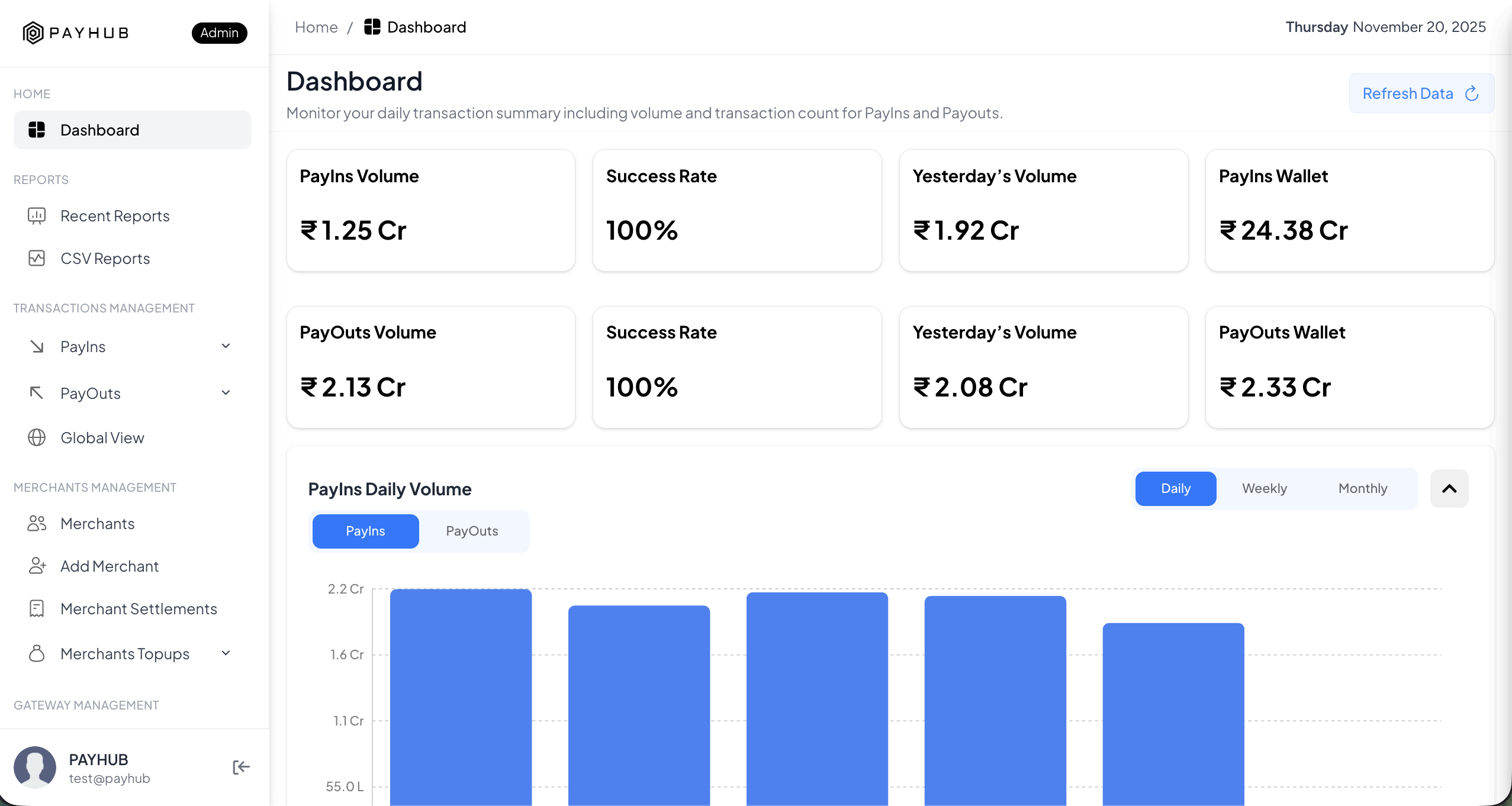
Task: Select the Daily period toggle
Action: click(x=1175, y=489)
